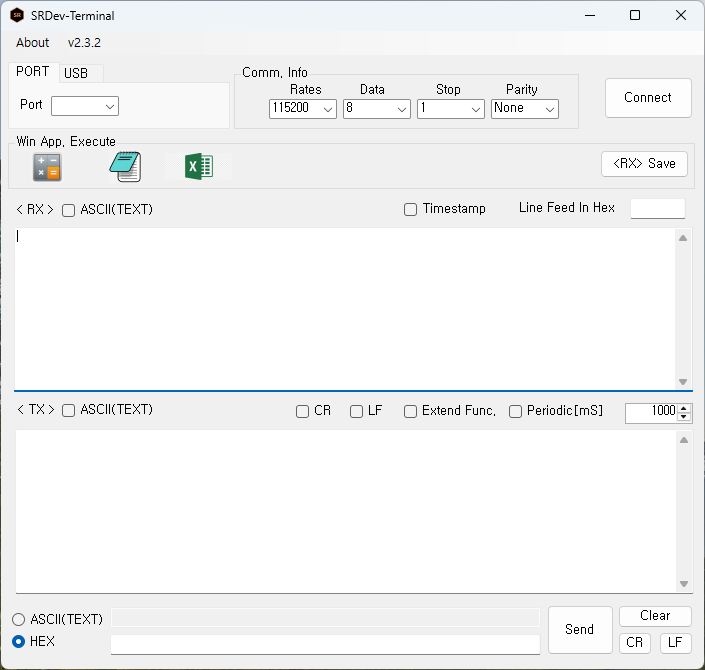Click the Connect button
Screen dimensions: 705x670
[648, 98]
